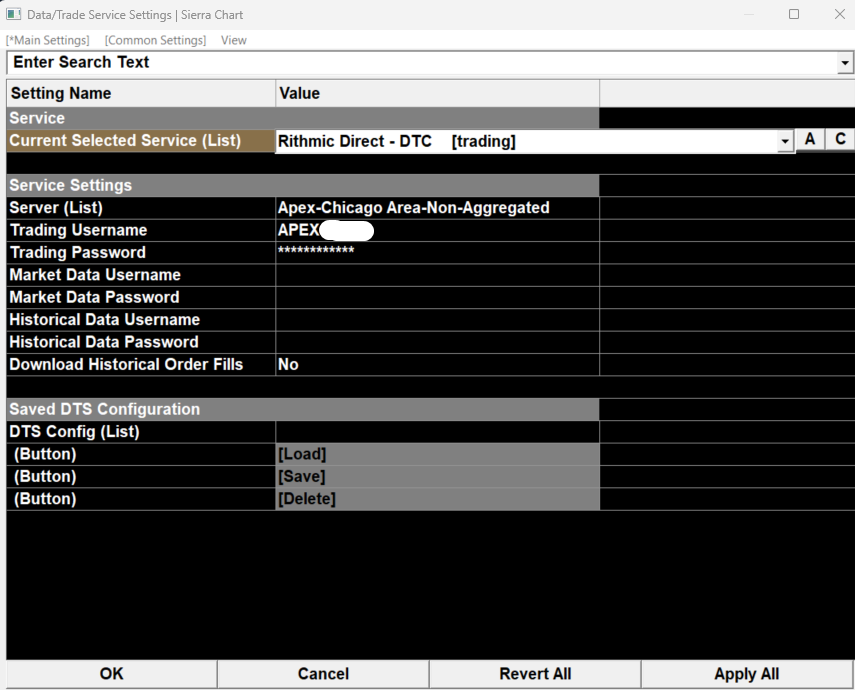
Task: Focus the Enter Search Text field
Action: point(422,62)
